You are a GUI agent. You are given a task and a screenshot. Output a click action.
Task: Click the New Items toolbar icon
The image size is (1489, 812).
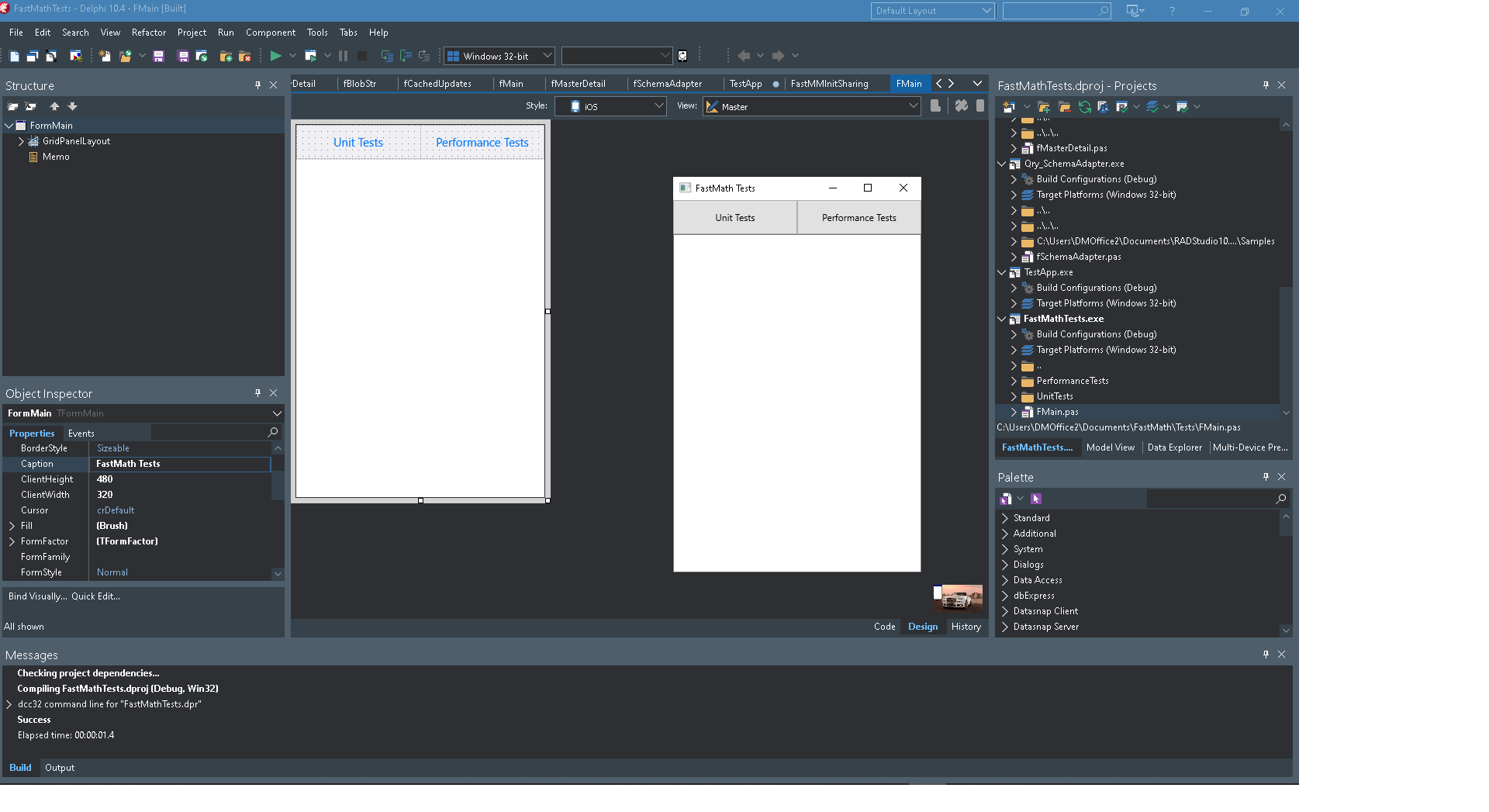coord(105,56)
